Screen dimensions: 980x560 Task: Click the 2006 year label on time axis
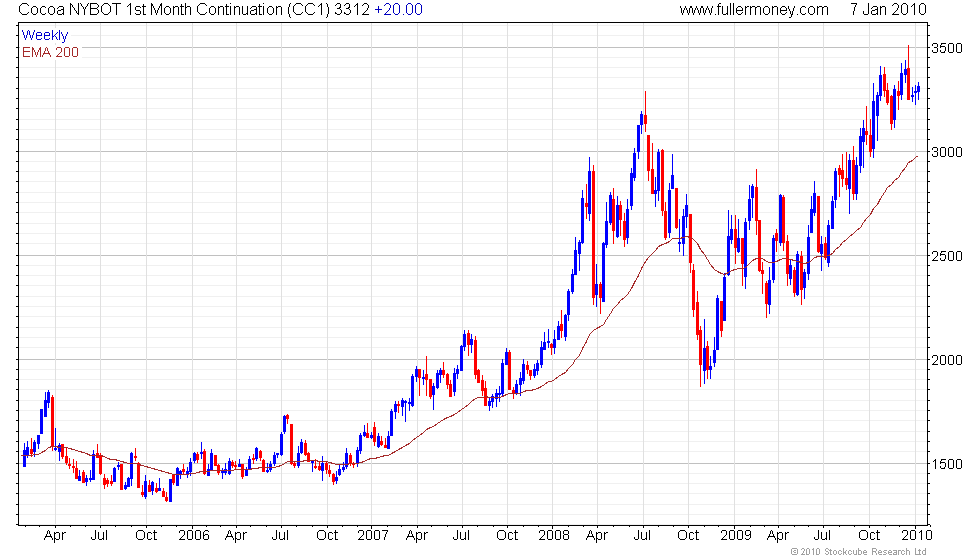pyautogui.click(x=193, y=535)
